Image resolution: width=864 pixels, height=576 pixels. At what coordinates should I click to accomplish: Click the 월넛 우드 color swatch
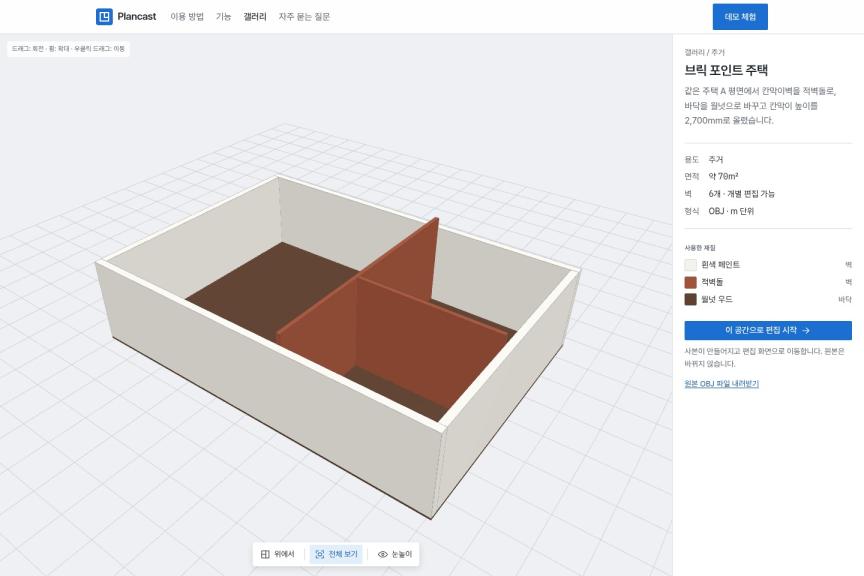pos(690,299)
